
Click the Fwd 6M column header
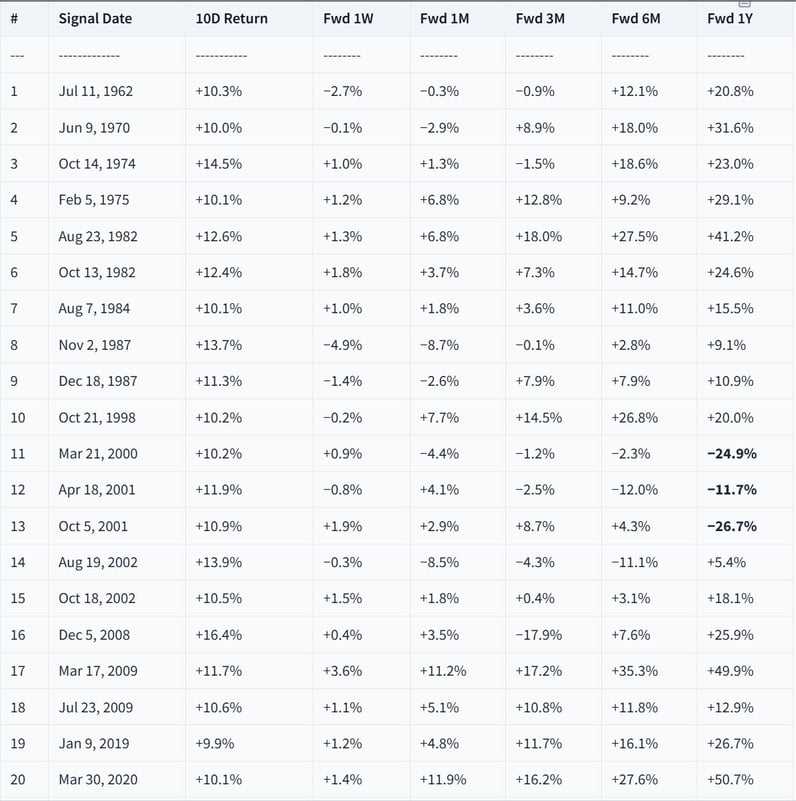pos(636,19)
